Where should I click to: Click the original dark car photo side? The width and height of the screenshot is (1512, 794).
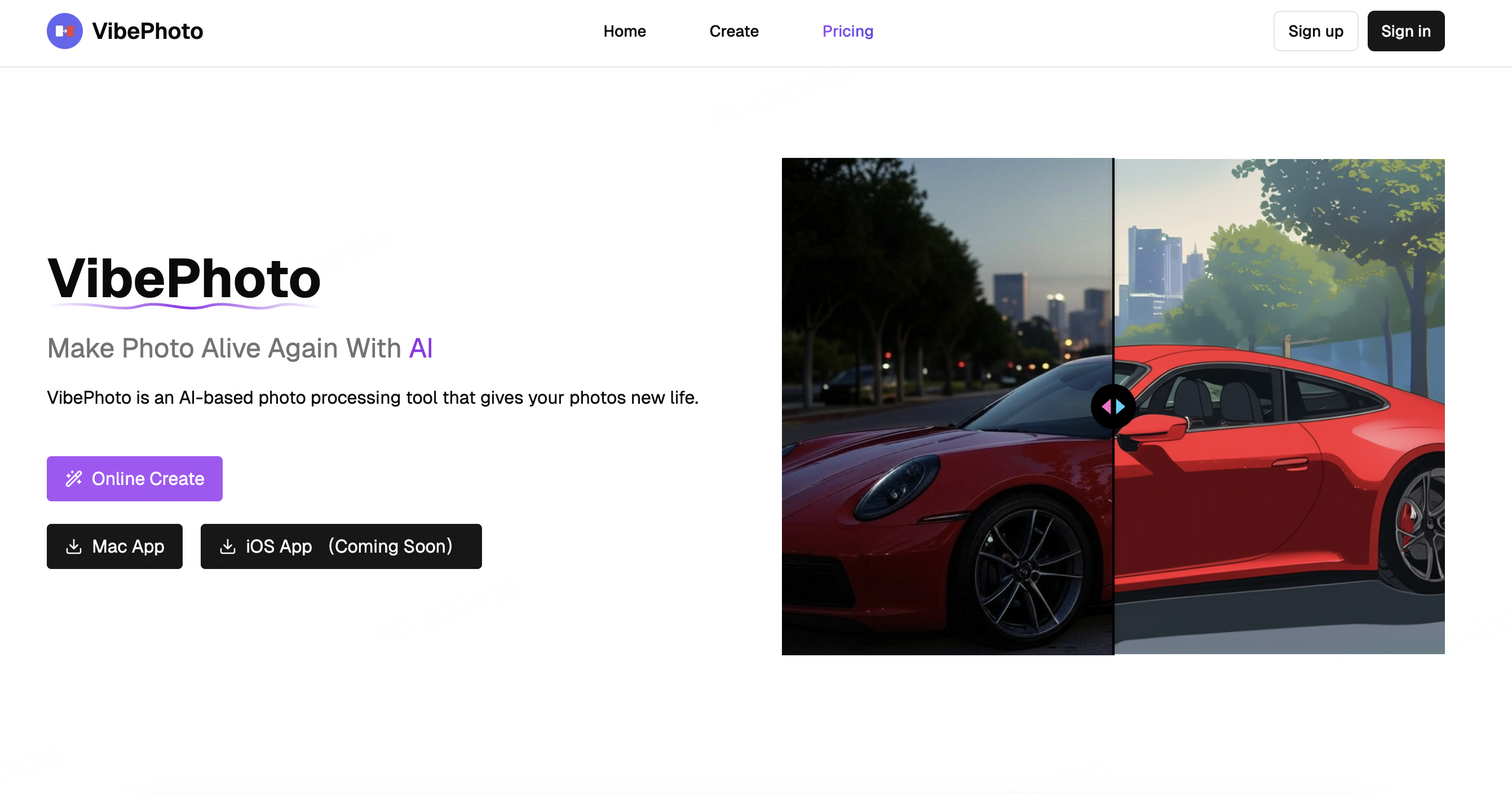[945, 470]
